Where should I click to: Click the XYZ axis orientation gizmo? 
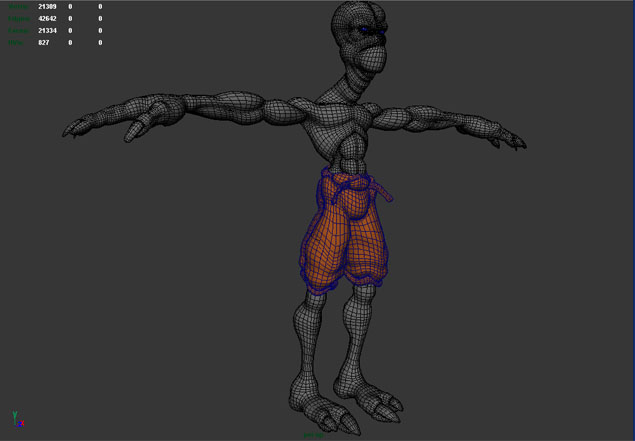(16, 417)
